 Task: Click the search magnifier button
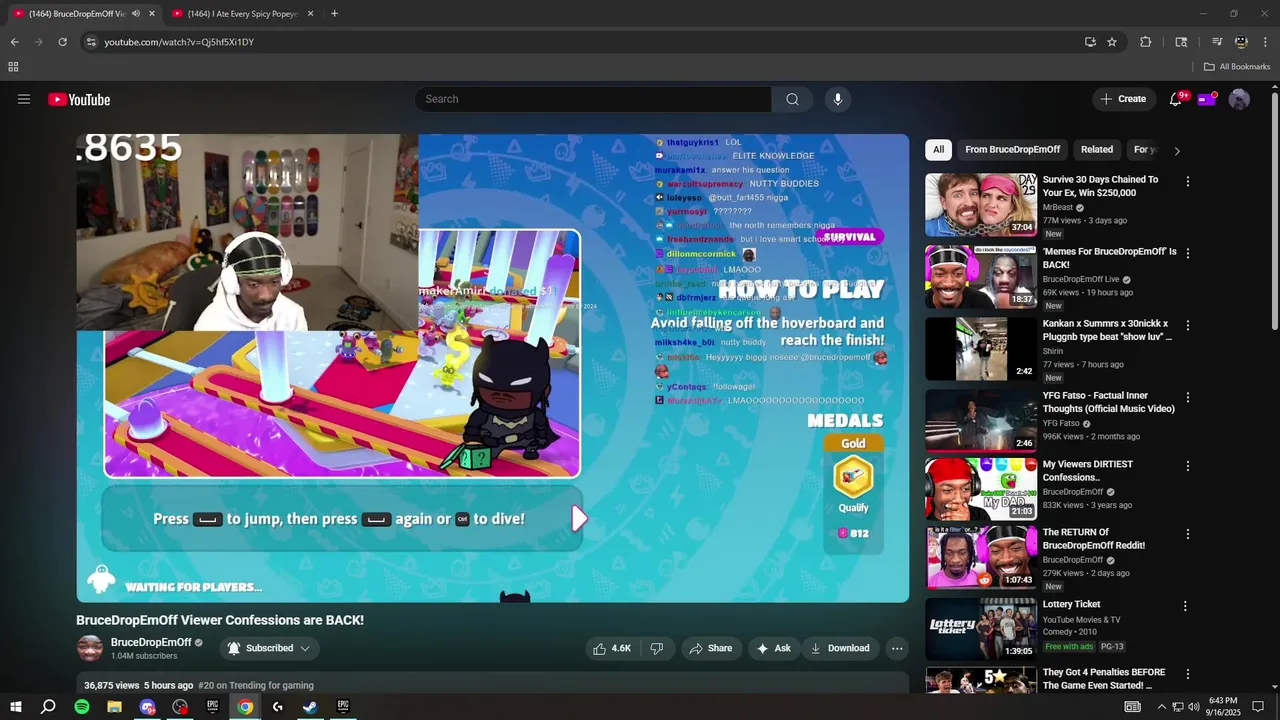click(792, 99)
